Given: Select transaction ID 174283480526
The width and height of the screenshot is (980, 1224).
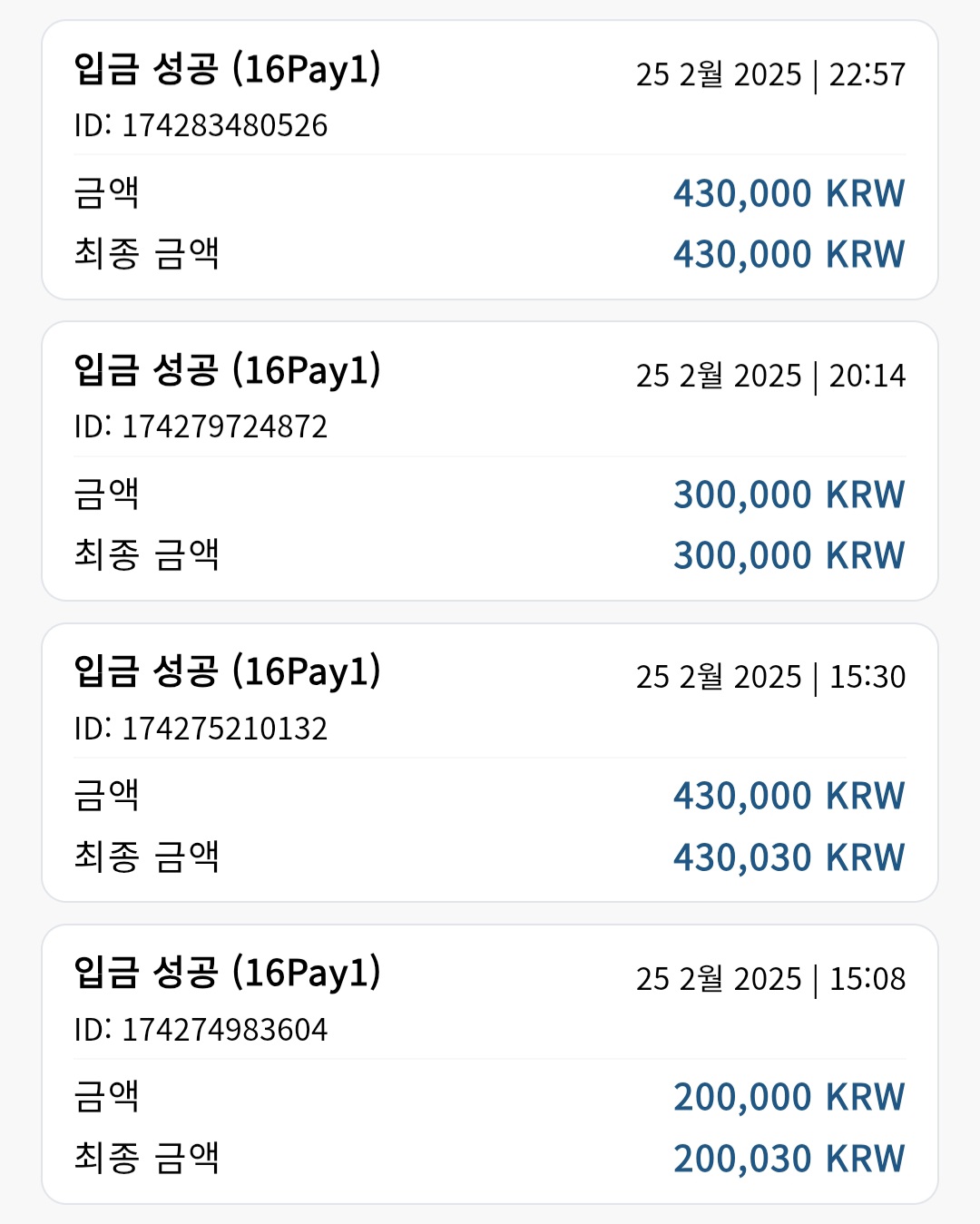Looking at the screenshot, I should pyautogui.click(x=201, y=125).
